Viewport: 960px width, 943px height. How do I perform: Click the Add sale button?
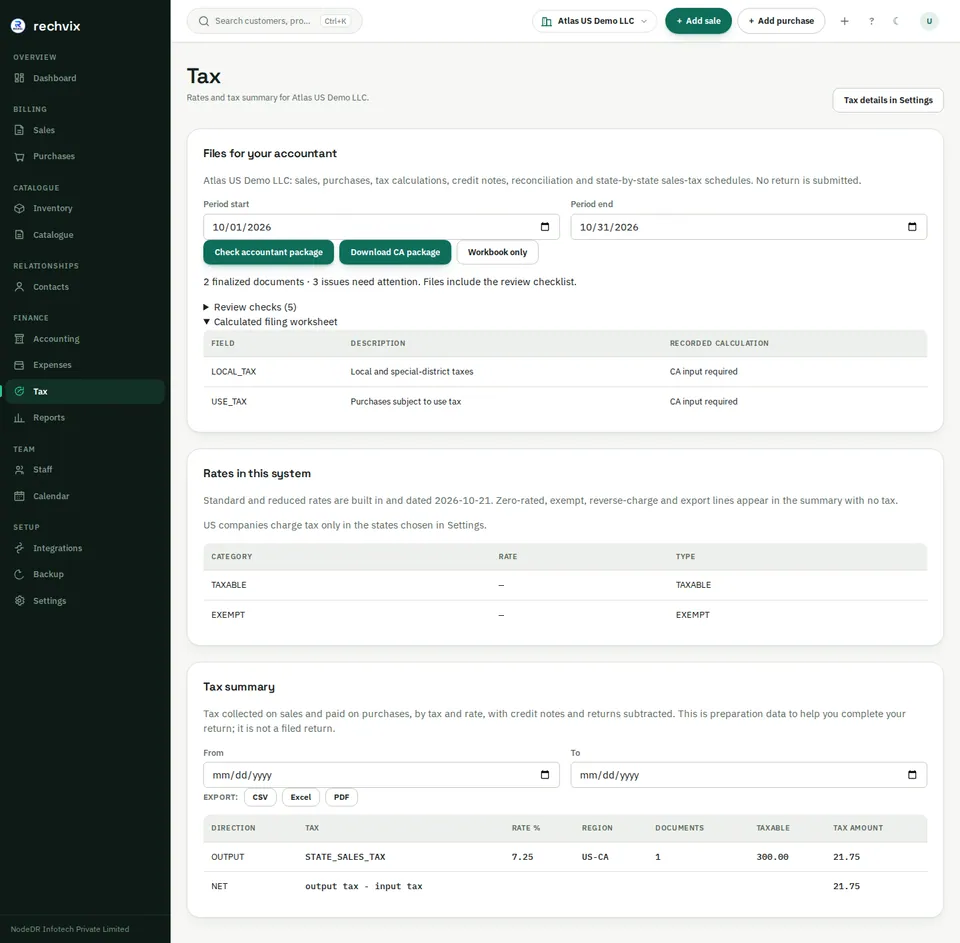pos(699,21)
